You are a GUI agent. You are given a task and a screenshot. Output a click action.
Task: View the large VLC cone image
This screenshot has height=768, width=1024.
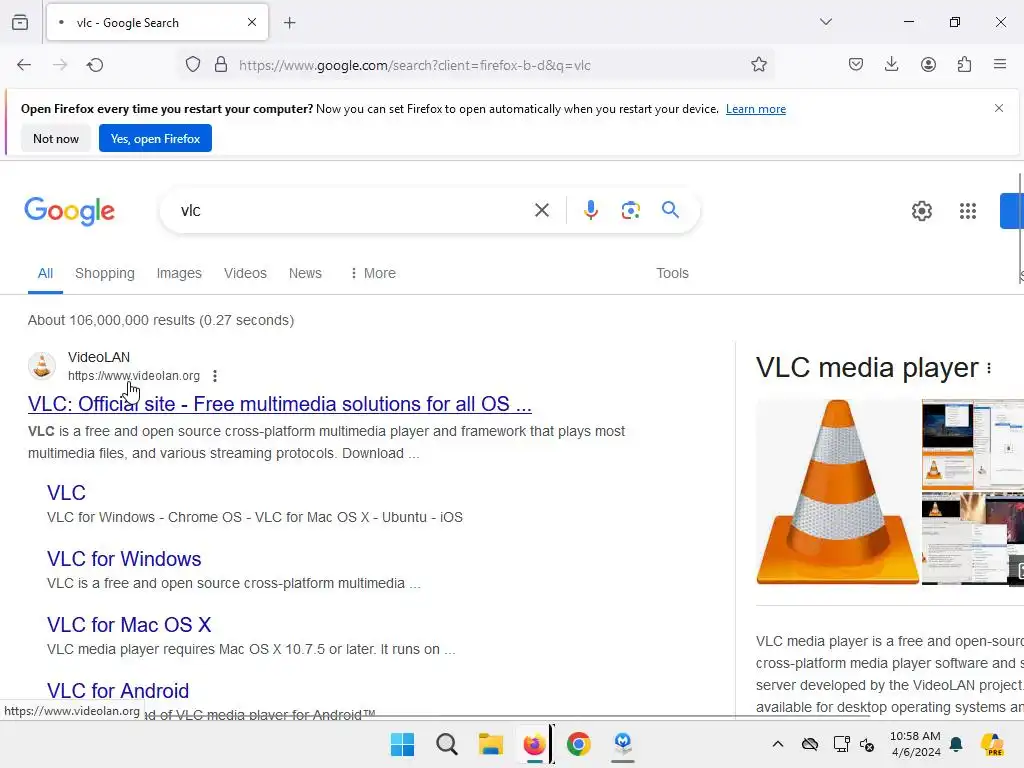tap(837, 492)
